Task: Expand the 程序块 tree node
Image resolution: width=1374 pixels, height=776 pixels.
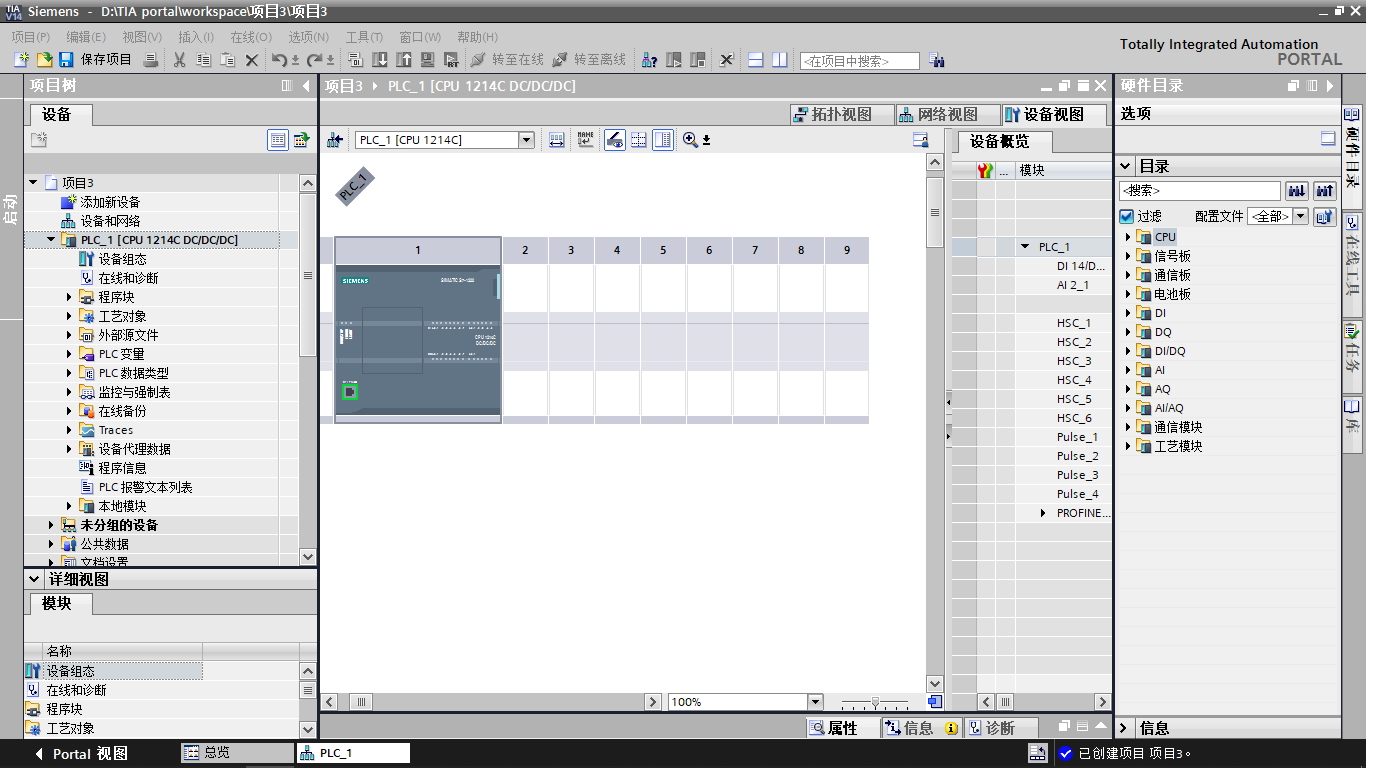Action: [x=70, y=297]
